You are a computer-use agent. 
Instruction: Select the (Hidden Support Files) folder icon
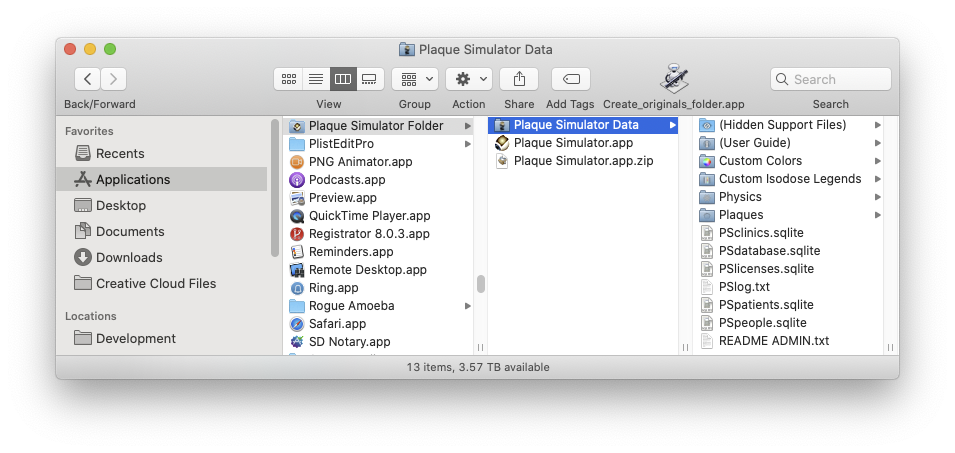point(707,125)
